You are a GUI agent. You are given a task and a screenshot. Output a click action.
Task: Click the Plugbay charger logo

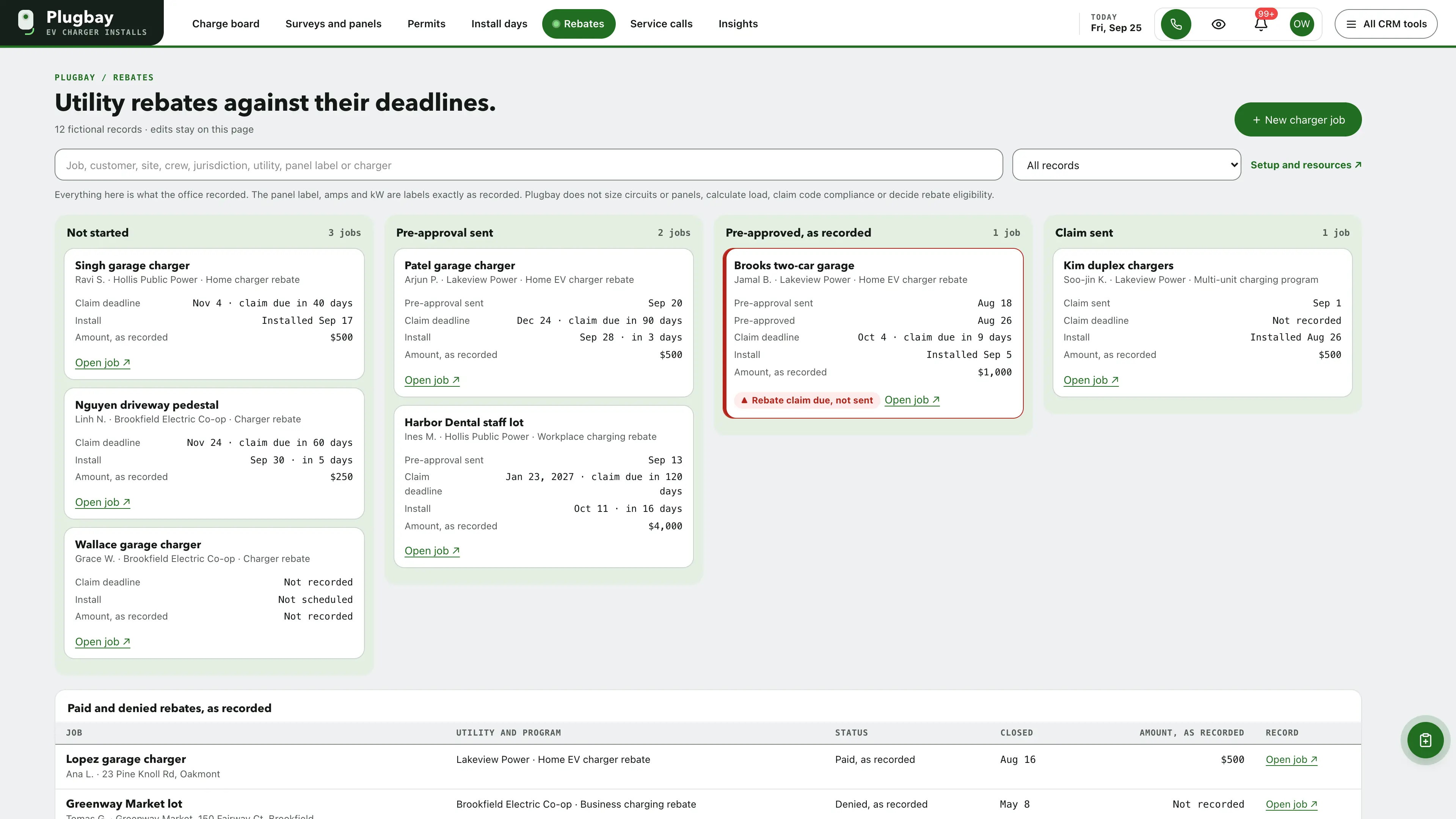tap(25, 22)
